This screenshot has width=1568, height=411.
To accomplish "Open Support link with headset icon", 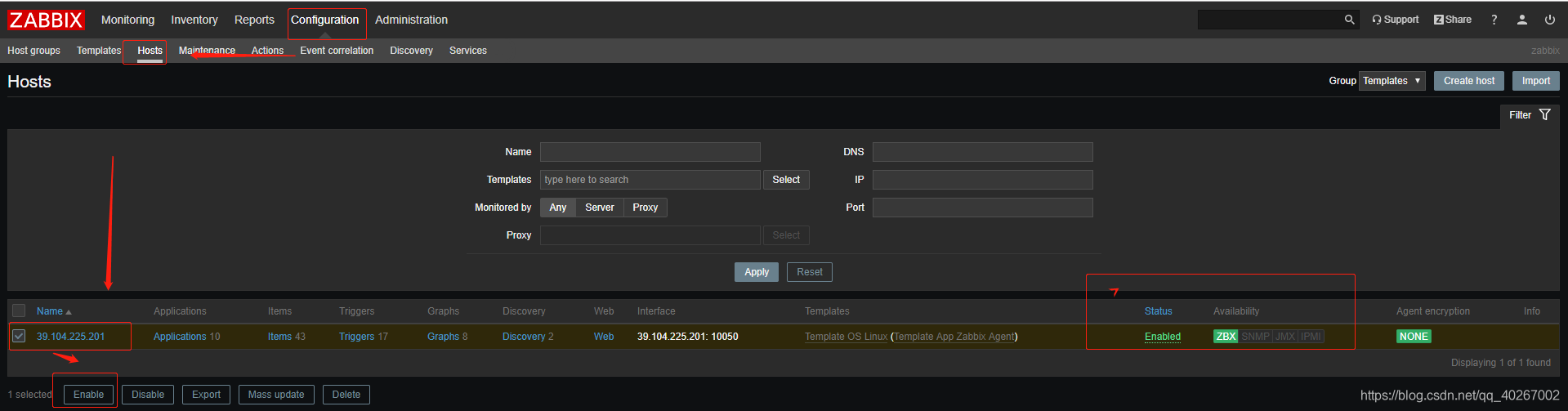I will click(1396, 20).
